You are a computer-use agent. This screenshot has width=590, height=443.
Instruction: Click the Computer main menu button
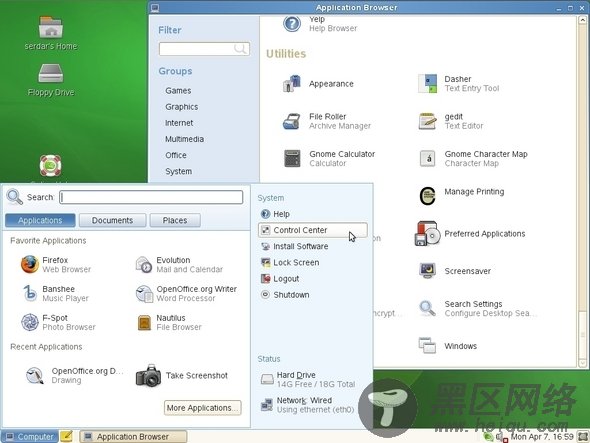pyautogui.click(x=30, y=437)
